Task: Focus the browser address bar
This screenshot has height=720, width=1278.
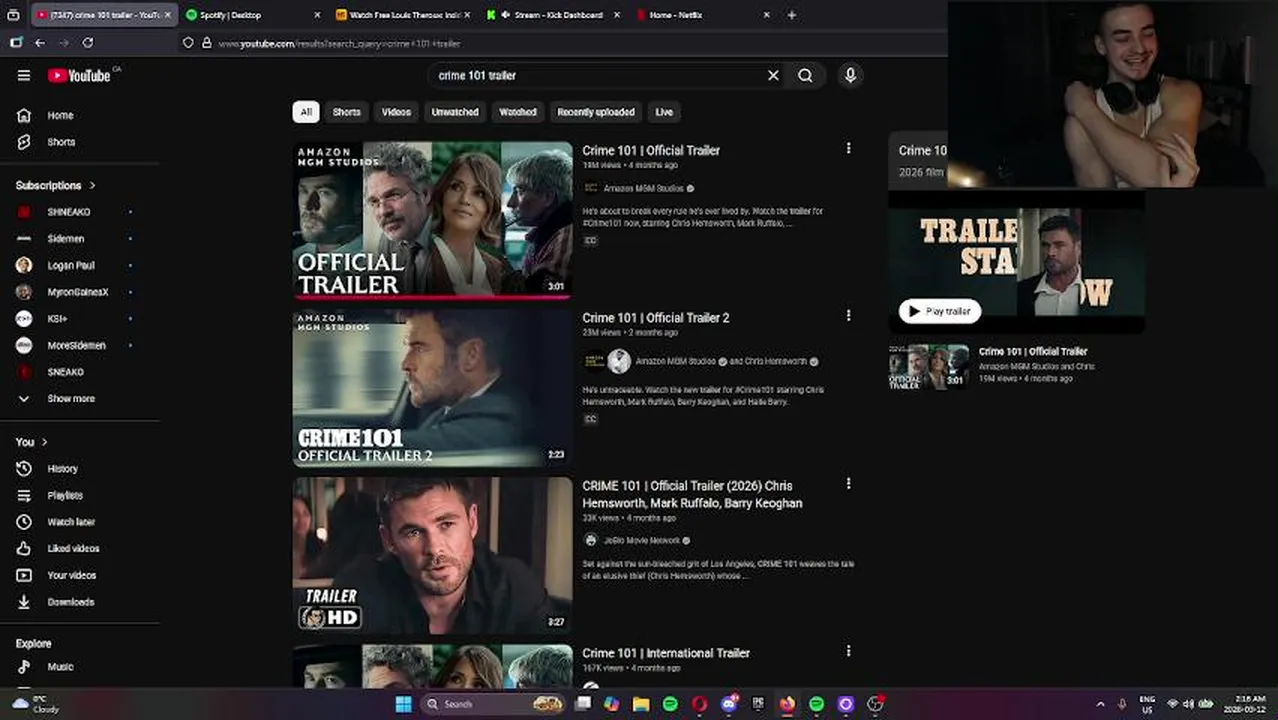Action: point(560,43)
